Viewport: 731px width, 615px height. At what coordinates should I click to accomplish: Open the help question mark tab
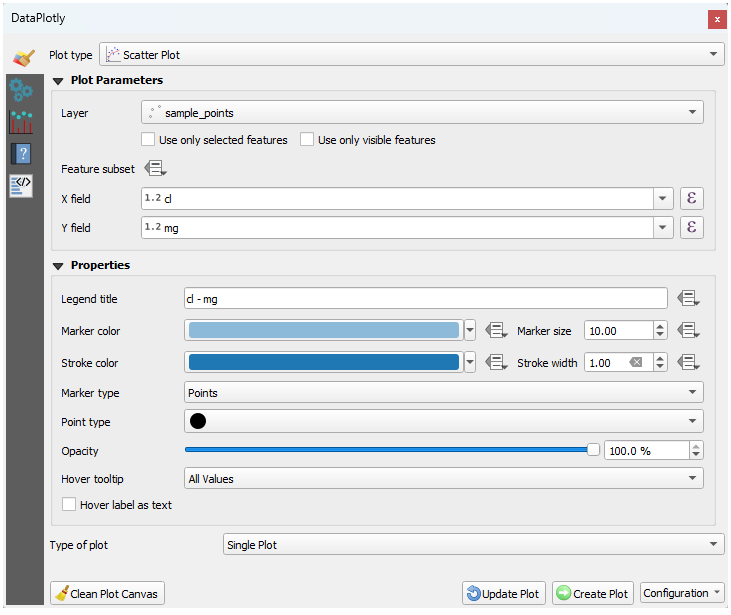point(21,154)
